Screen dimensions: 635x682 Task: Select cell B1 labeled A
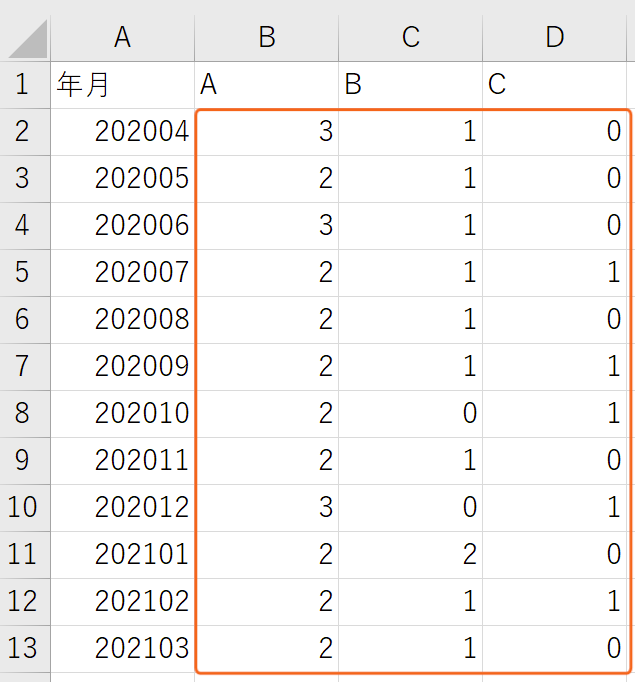[267, 85]
